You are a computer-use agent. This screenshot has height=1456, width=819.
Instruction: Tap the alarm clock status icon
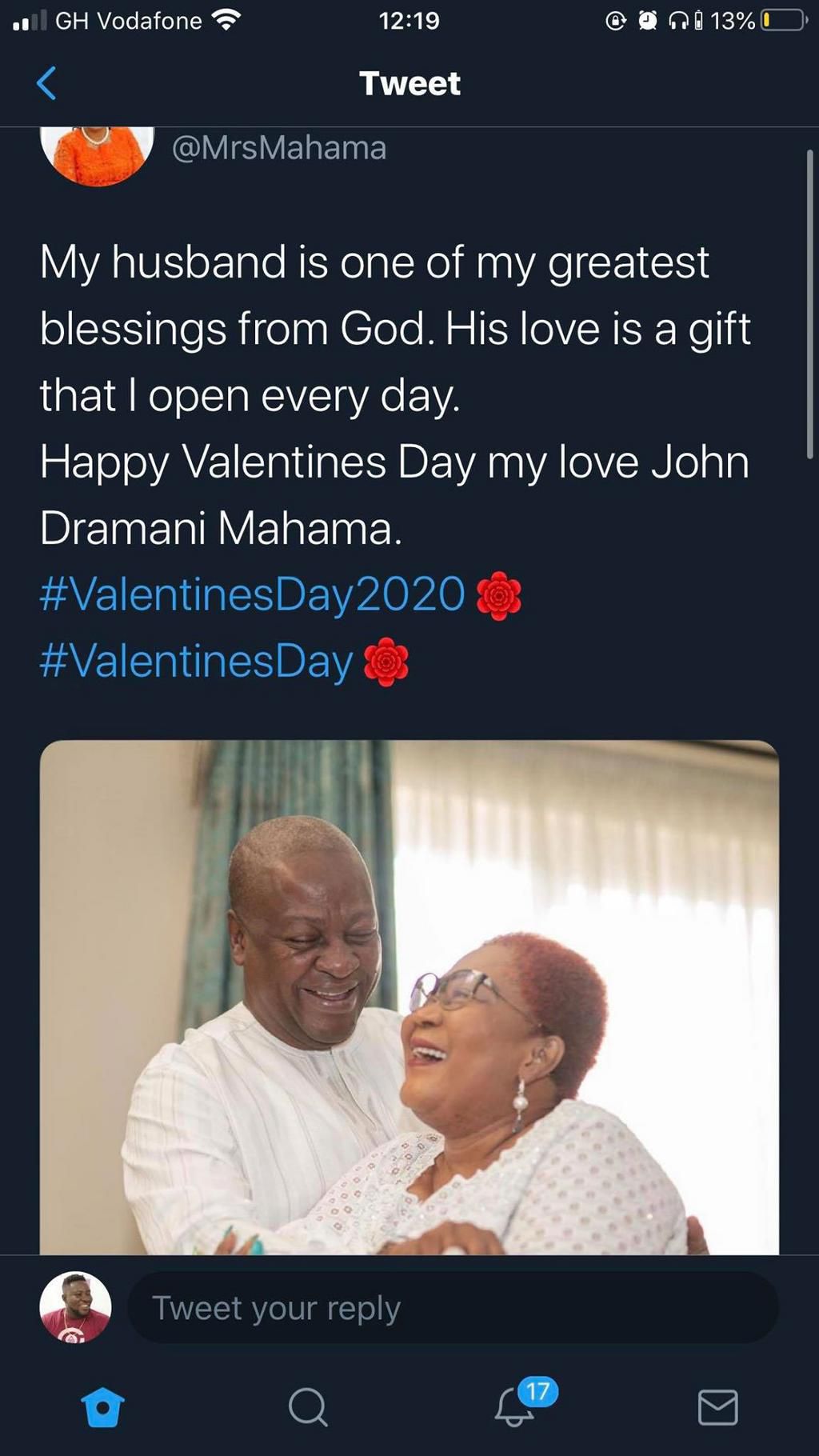click(647, 21)
